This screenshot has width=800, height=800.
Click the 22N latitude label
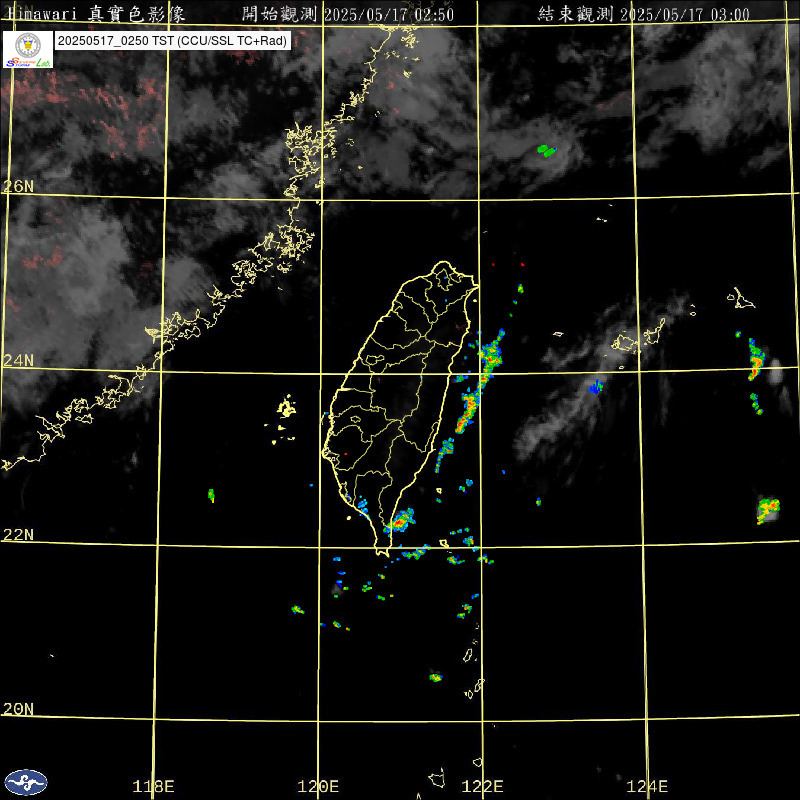tap(18, 535)
